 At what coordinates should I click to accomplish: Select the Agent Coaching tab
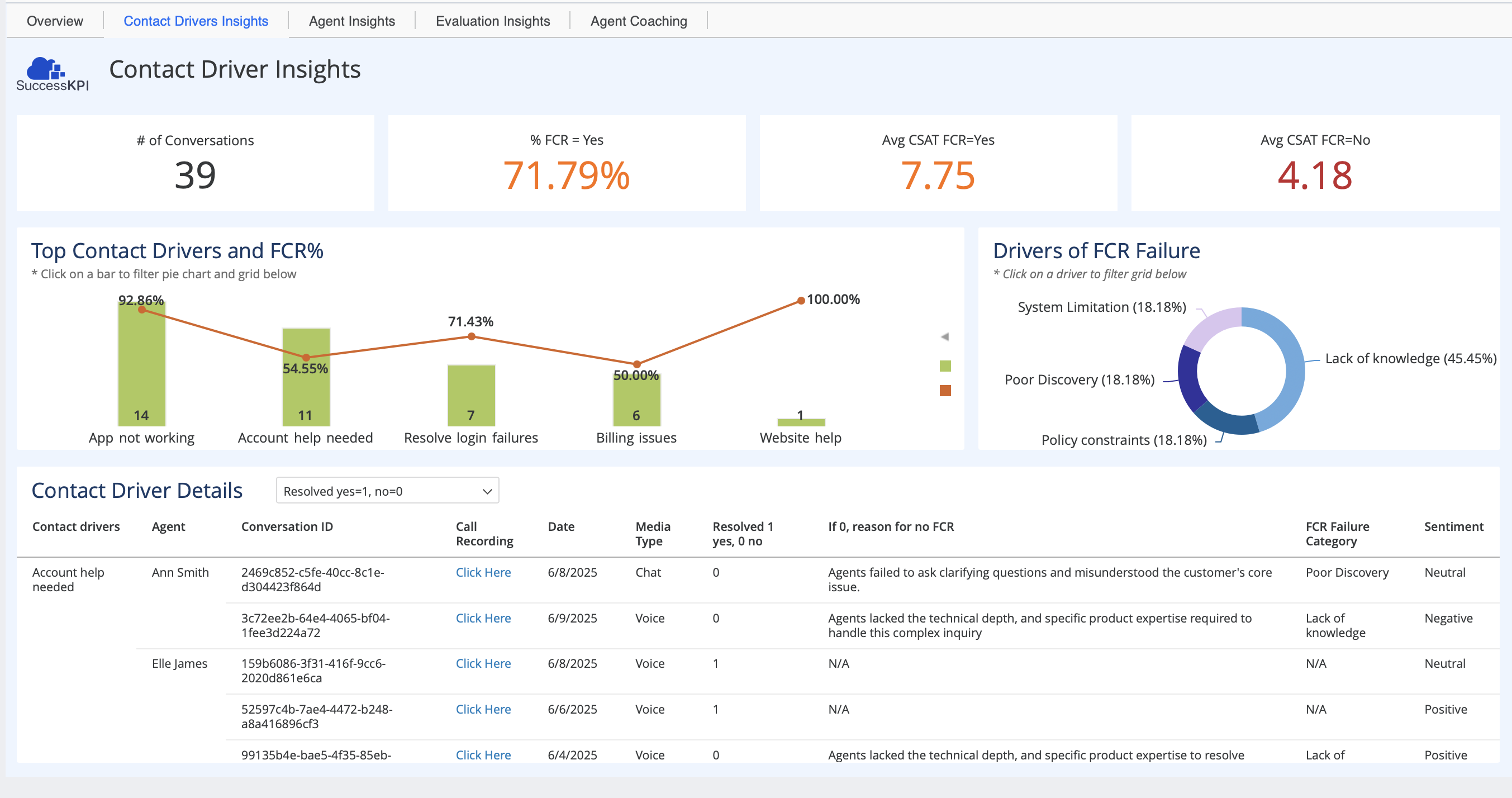(x=638, y=21)
